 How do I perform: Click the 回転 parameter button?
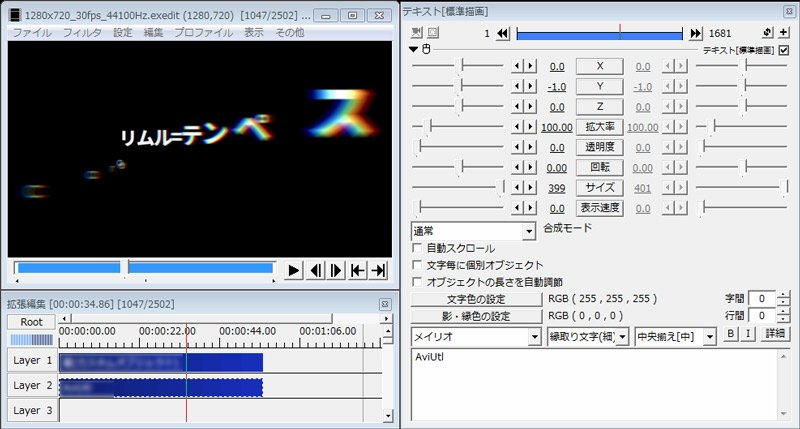click(x=599, y=167)
